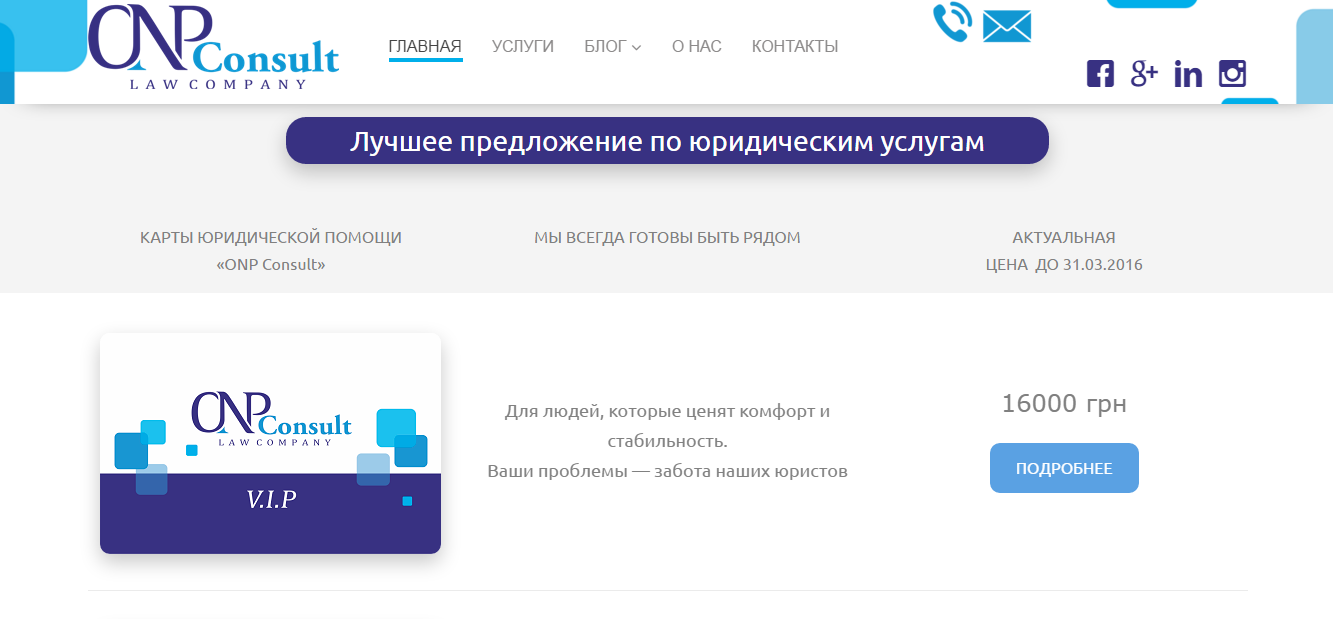Open the email envelope icon
The image size is (1333, 619).
[1007, 25]
